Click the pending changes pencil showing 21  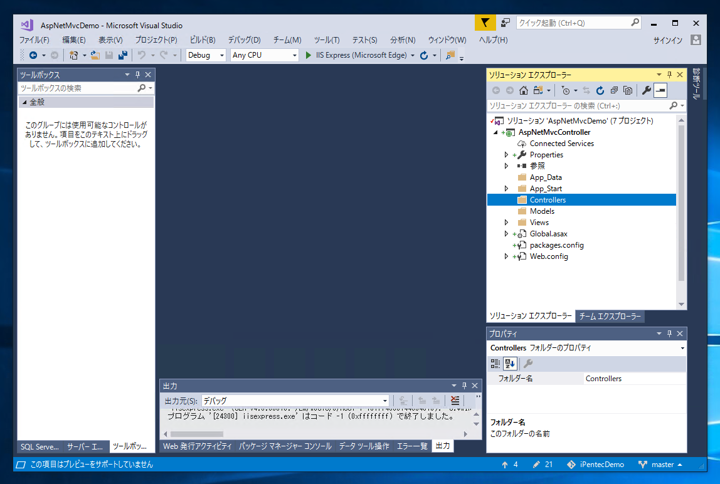pyautogui.click(x=543, y=464)
